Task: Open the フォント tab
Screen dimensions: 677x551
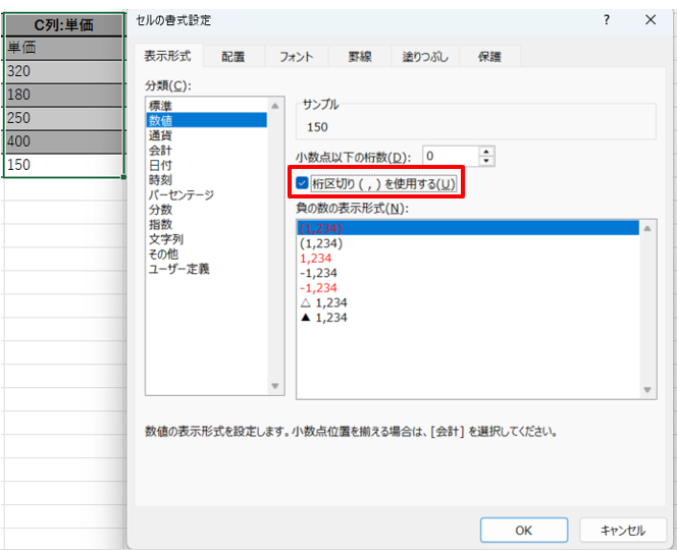Action: pyautogui.click(x=296, y=57)
